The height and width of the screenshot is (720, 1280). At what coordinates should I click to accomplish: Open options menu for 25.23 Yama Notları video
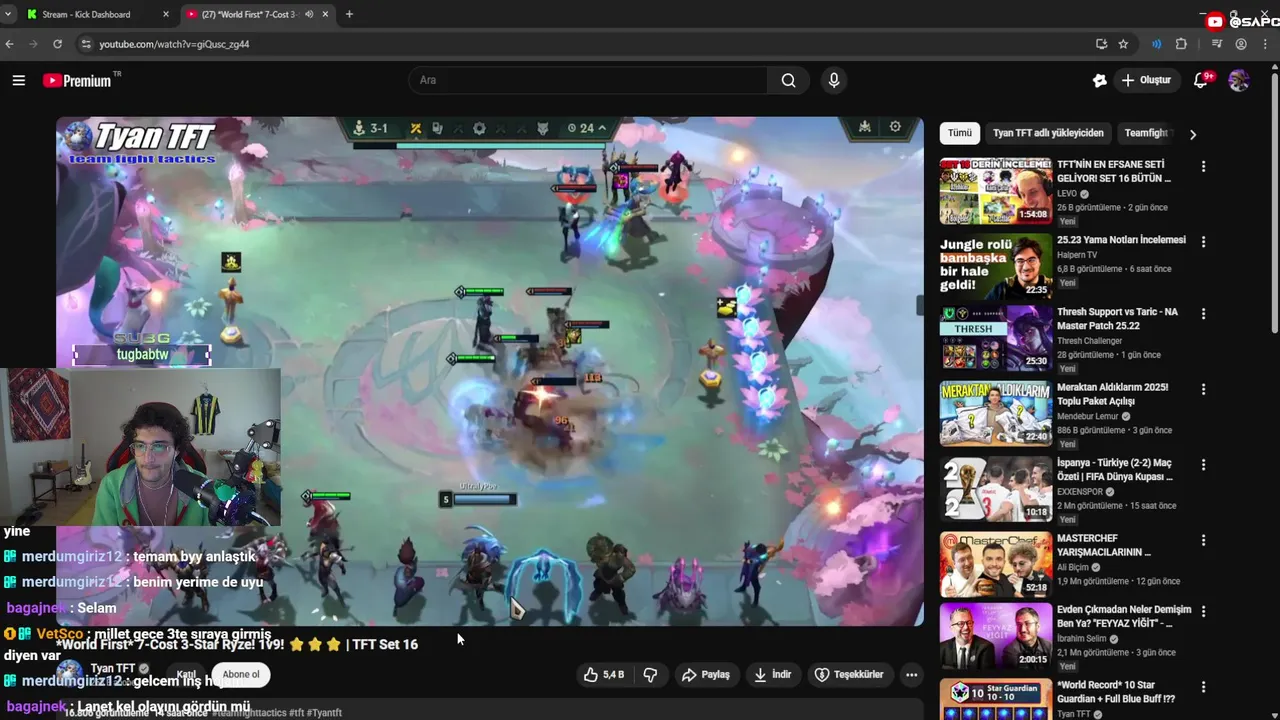coord(1203,242)
